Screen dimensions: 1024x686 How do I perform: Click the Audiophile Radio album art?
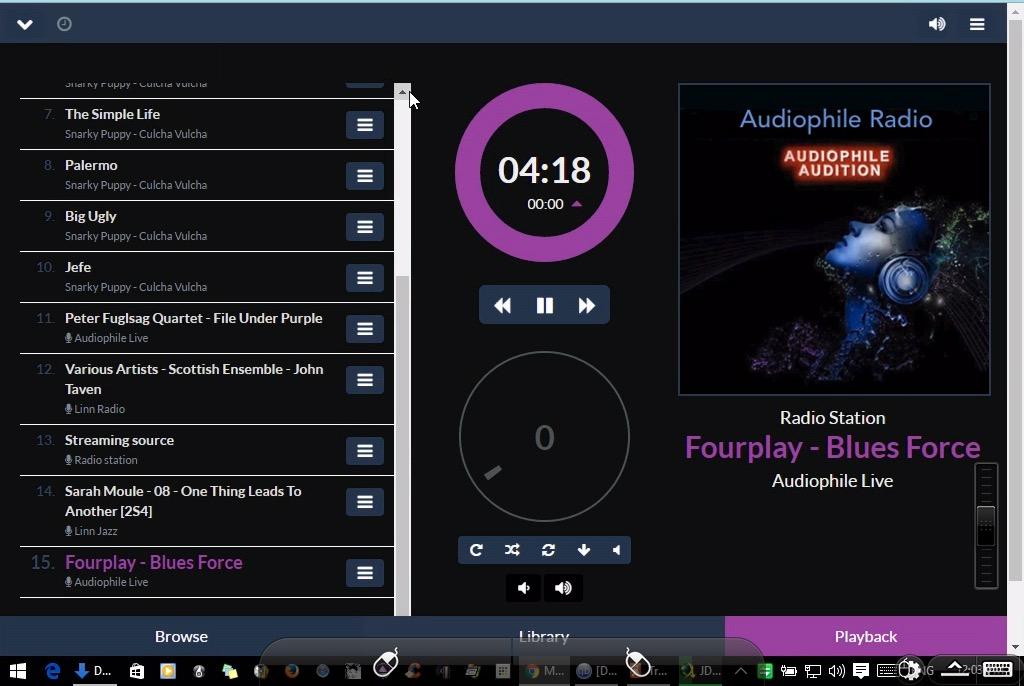pyautogui.click(x=834, y=239)
